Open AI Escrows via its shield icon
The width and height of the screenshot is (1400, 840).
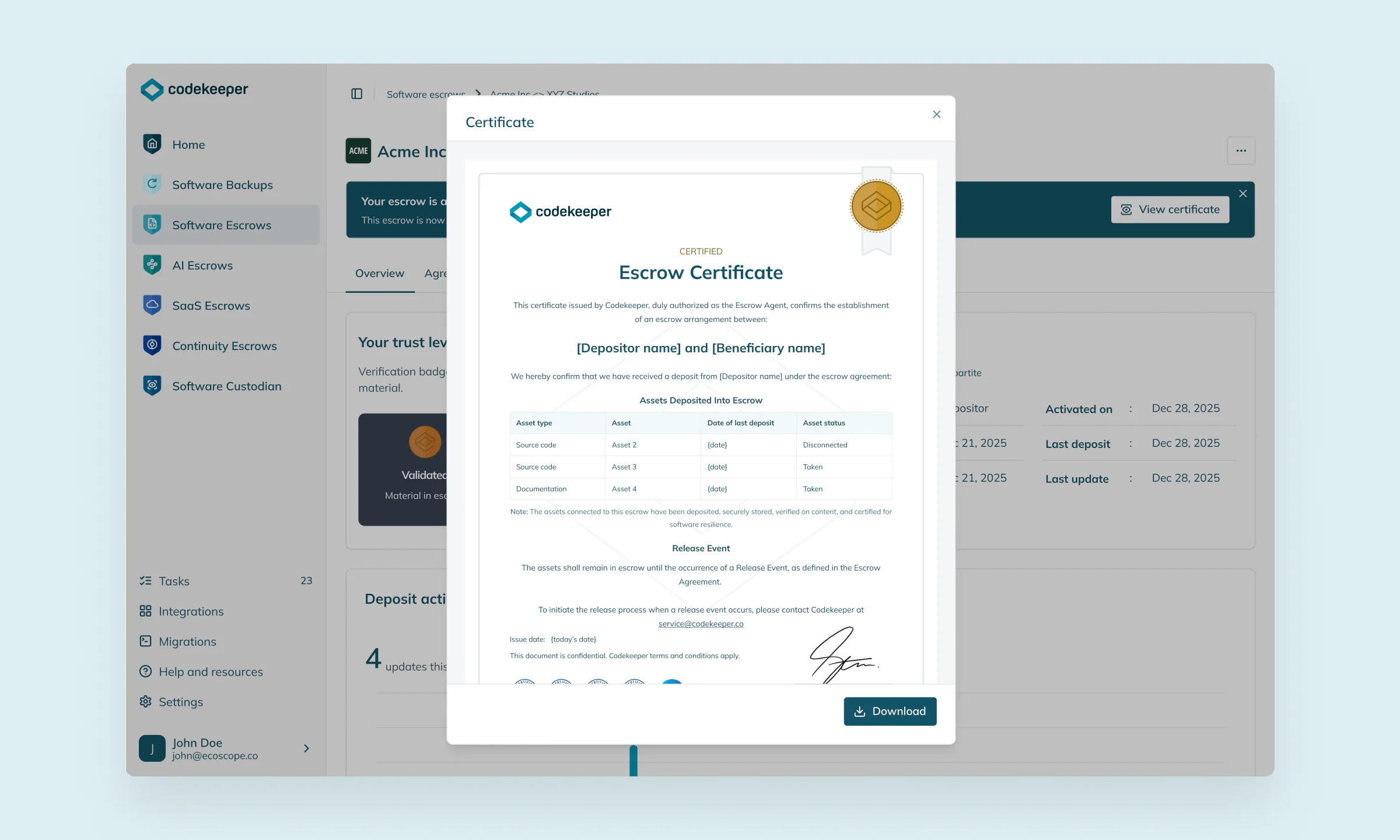tap(152, 265)
